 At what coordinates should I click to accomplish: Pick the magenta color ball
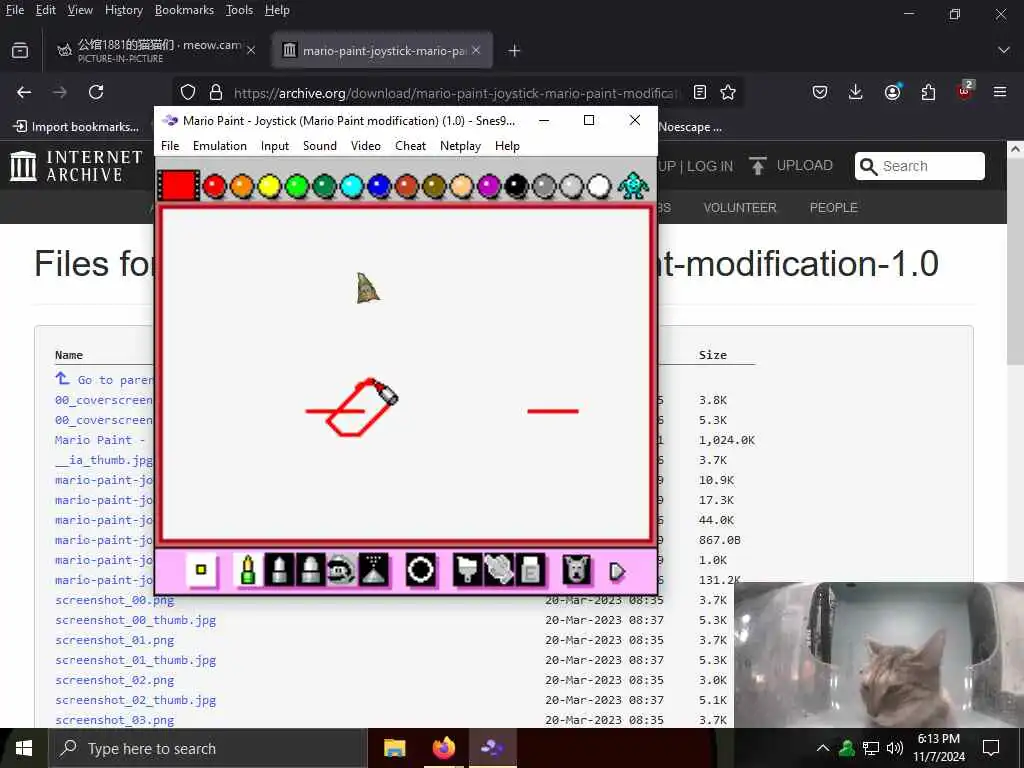click(x=488, y=187)
